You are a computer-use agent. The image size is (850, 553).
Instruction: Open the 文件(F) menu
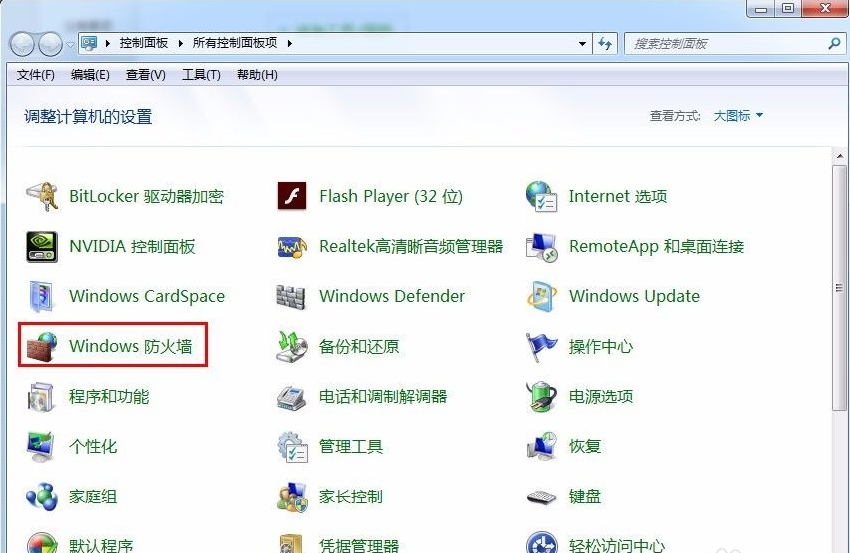point(35,75)
